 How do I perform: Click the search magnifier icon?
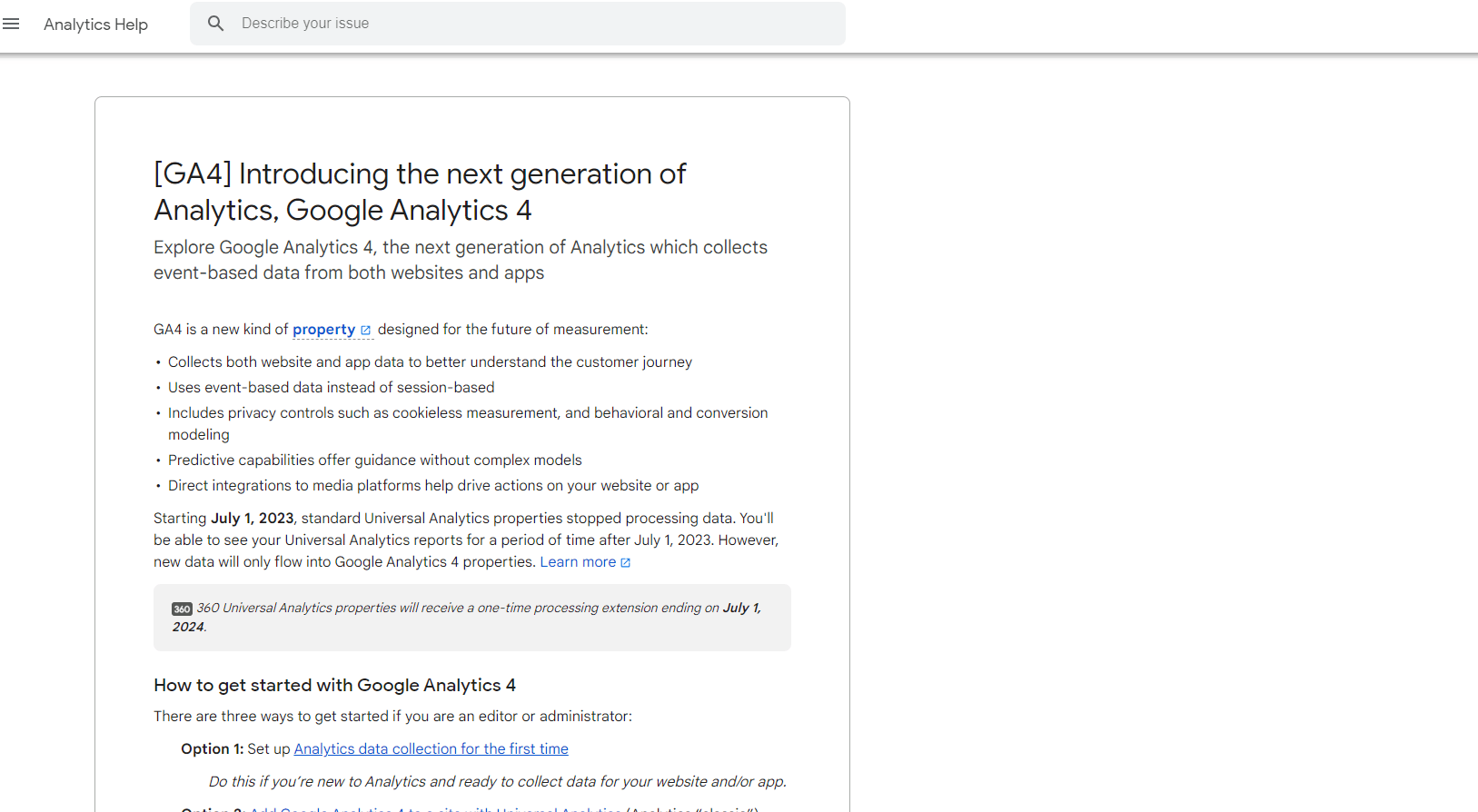tap(215, 24)
